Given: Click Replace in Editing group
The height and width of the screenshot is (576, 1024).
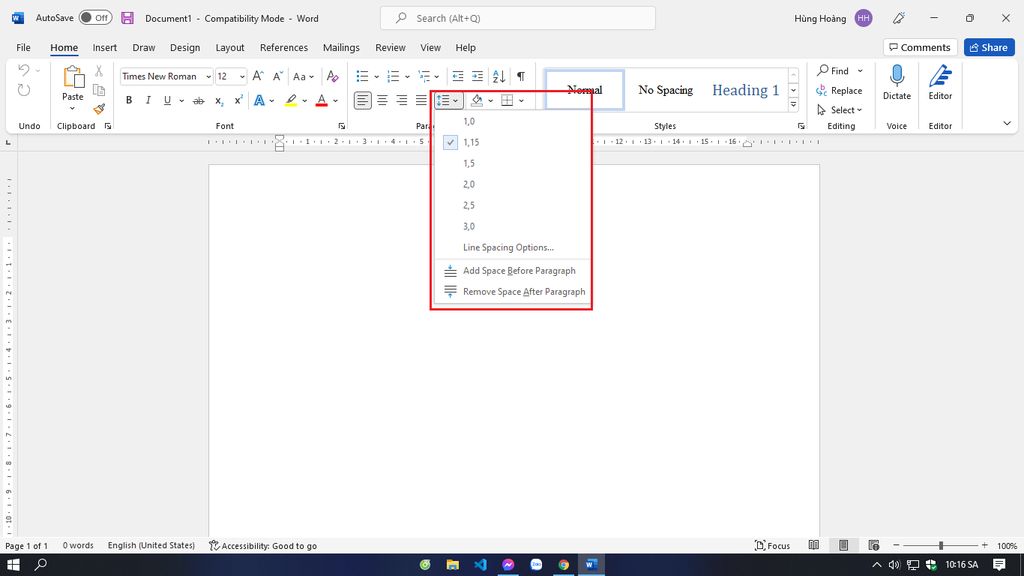Looking at the screenshot, I should tap(839, 91).
